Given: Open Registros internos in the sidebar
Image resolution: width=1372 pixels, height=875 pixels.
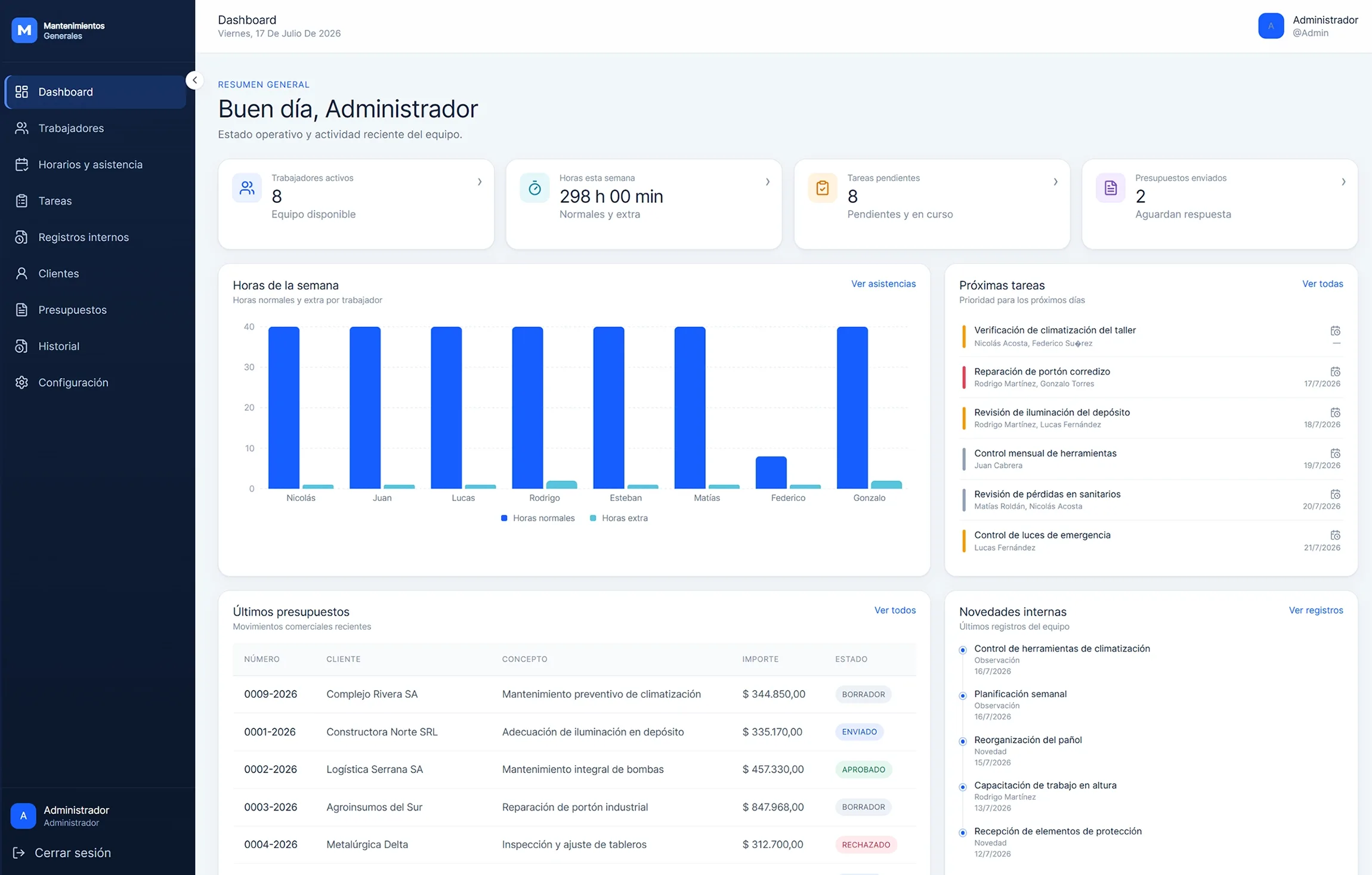Looking at the screenshot, I should [x=95, y=237].
